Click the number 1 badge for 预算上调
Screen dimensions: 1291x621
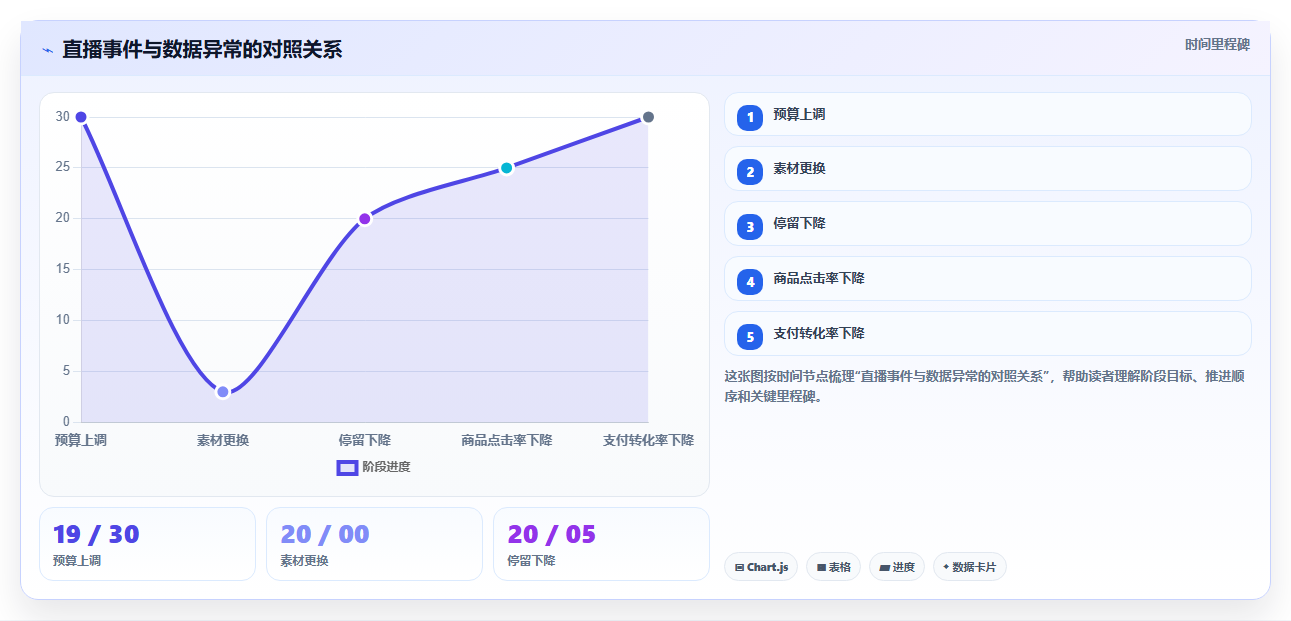[x=750, y=118]
